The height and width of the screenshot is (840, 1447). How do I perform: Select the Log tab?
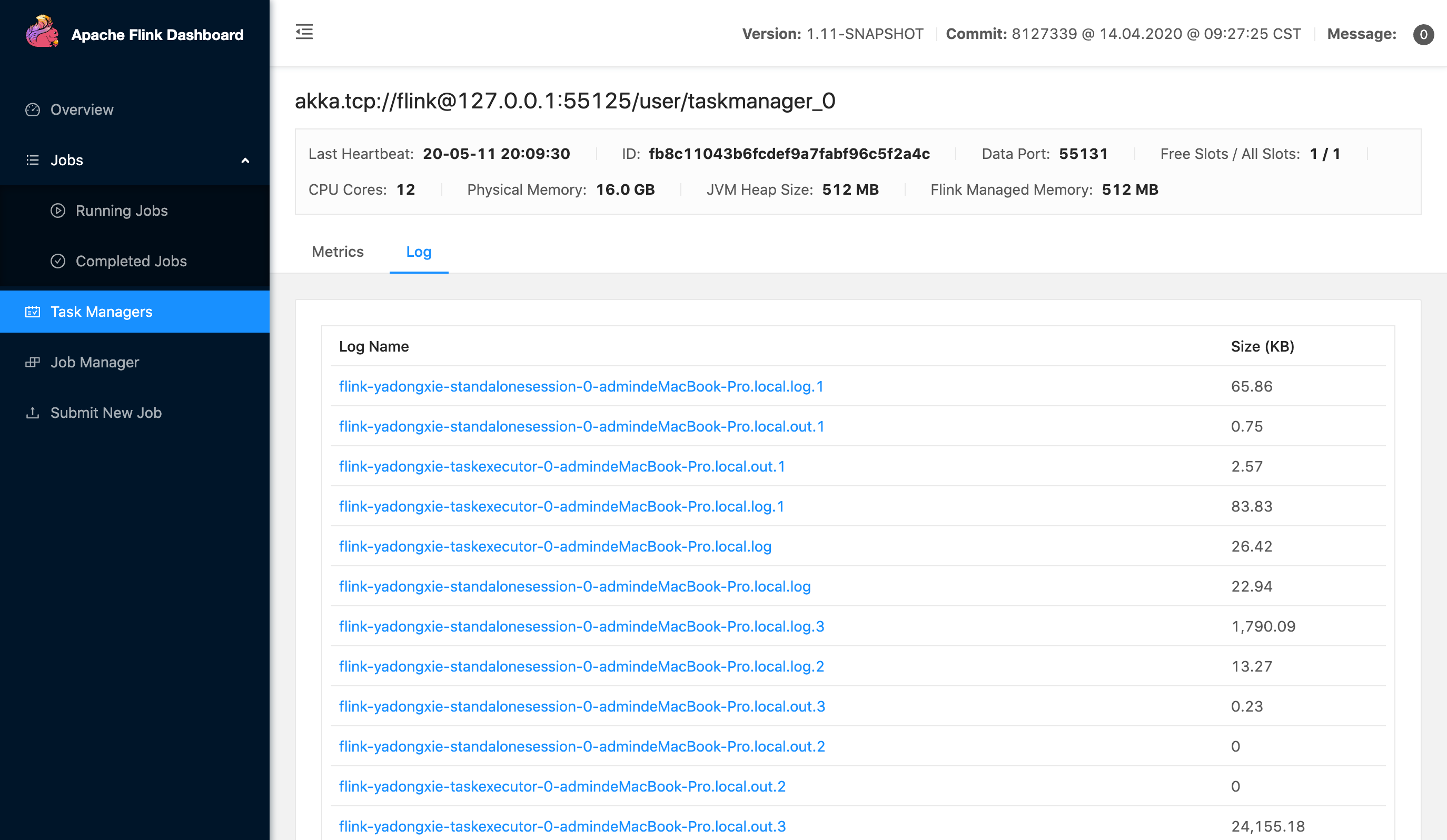coord(419,252)
